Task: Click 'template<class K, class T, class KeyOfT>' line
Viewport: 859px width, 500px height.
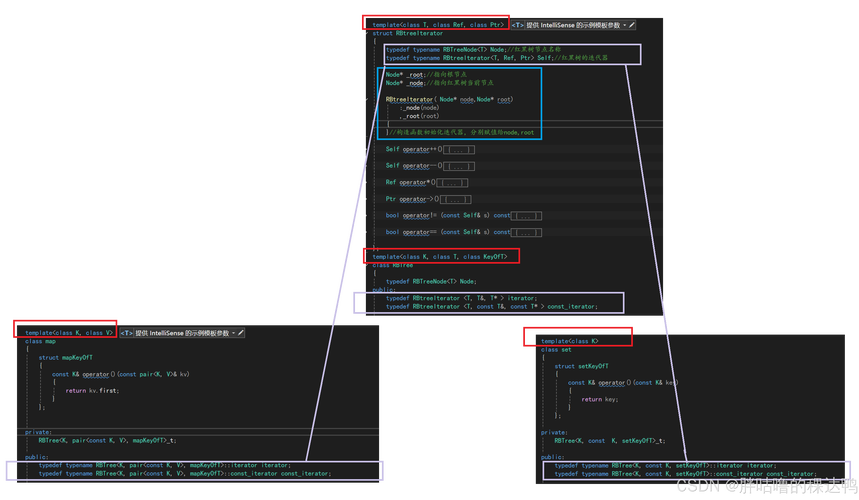Action: tap(440, 256)
